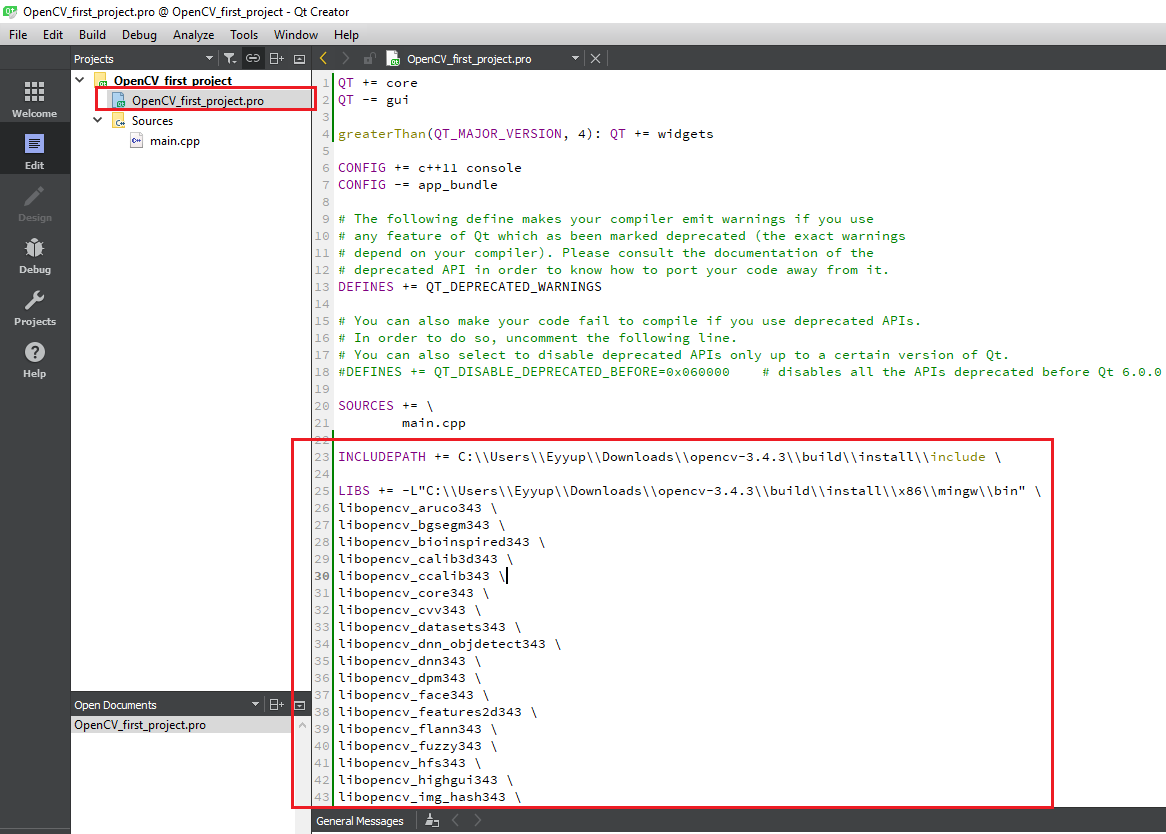This screenshot has width=1166, height=834.
Task: Split the editor view
Action: (x=276, y=58)
